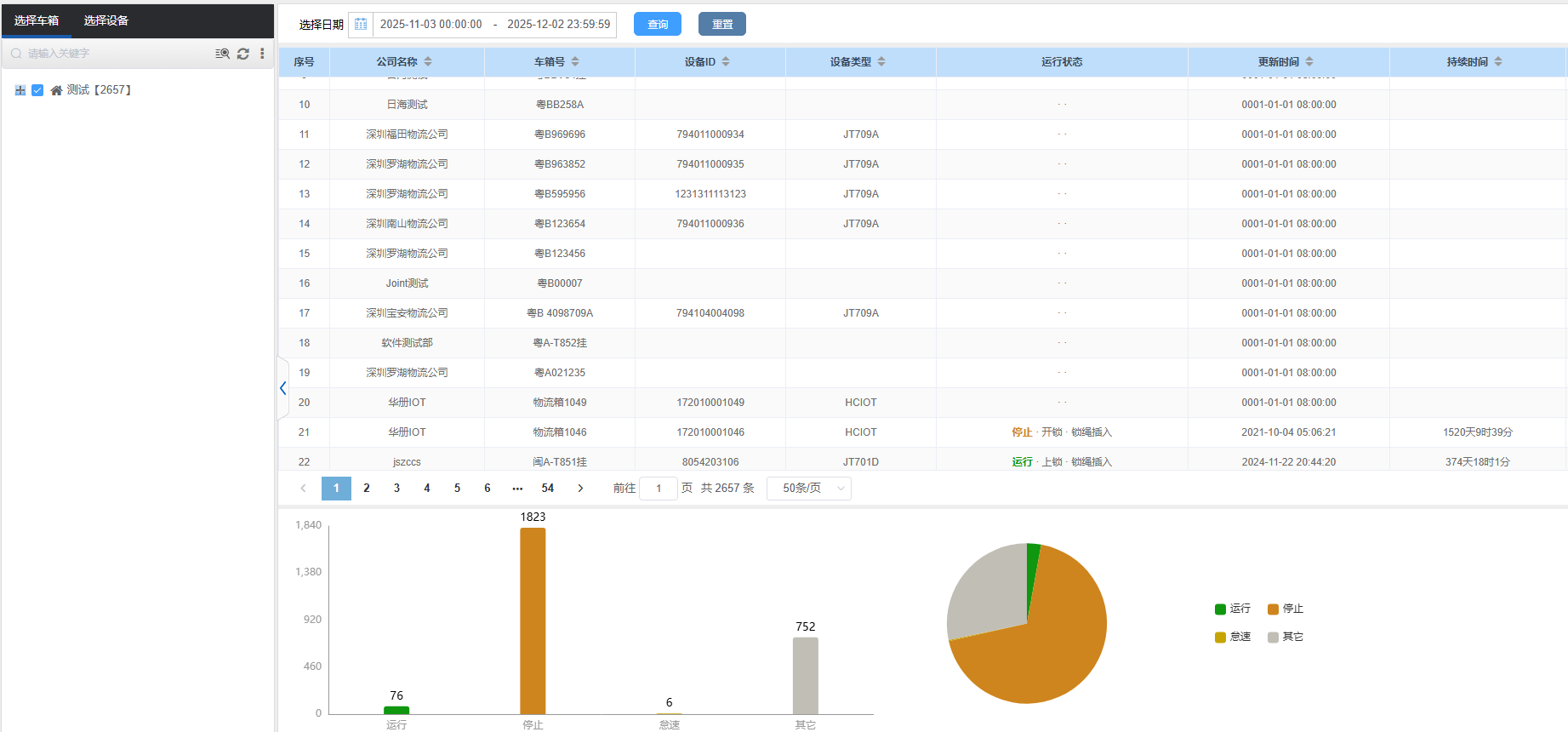Click the advanced search list icon
1568x732 pixels.
click(222, 54)
